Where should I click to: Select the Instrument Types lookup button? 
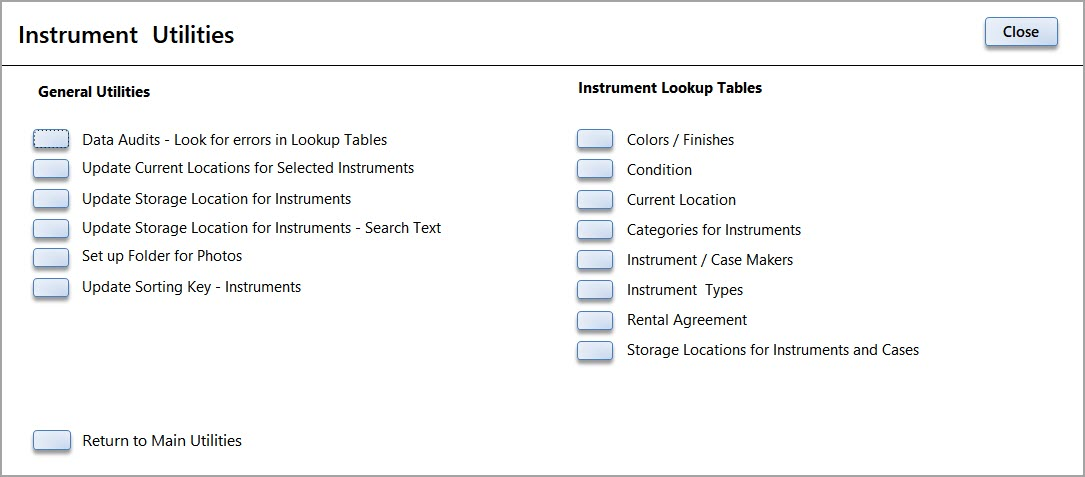point(595,290)
